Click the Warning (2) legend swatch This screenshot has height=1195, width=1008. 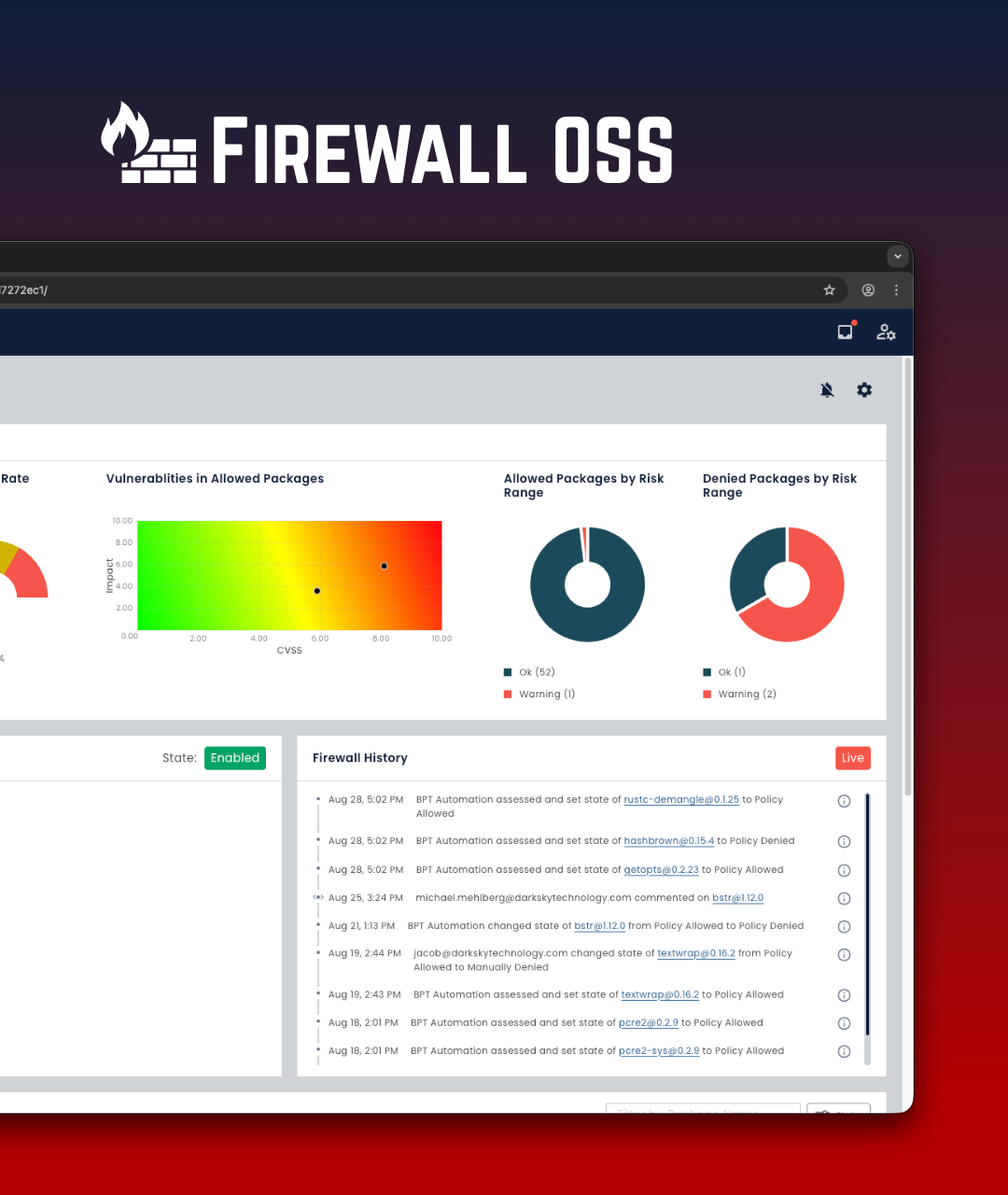coord(707,695)
